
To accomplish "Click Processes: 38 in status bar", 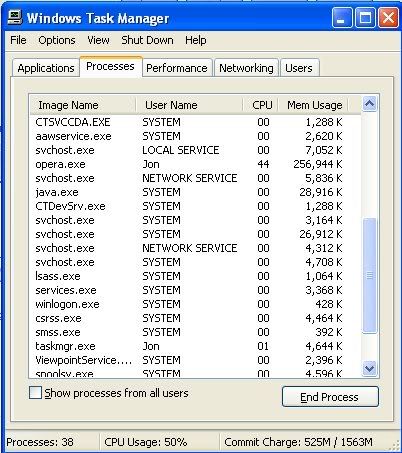I will pos(40,442).
